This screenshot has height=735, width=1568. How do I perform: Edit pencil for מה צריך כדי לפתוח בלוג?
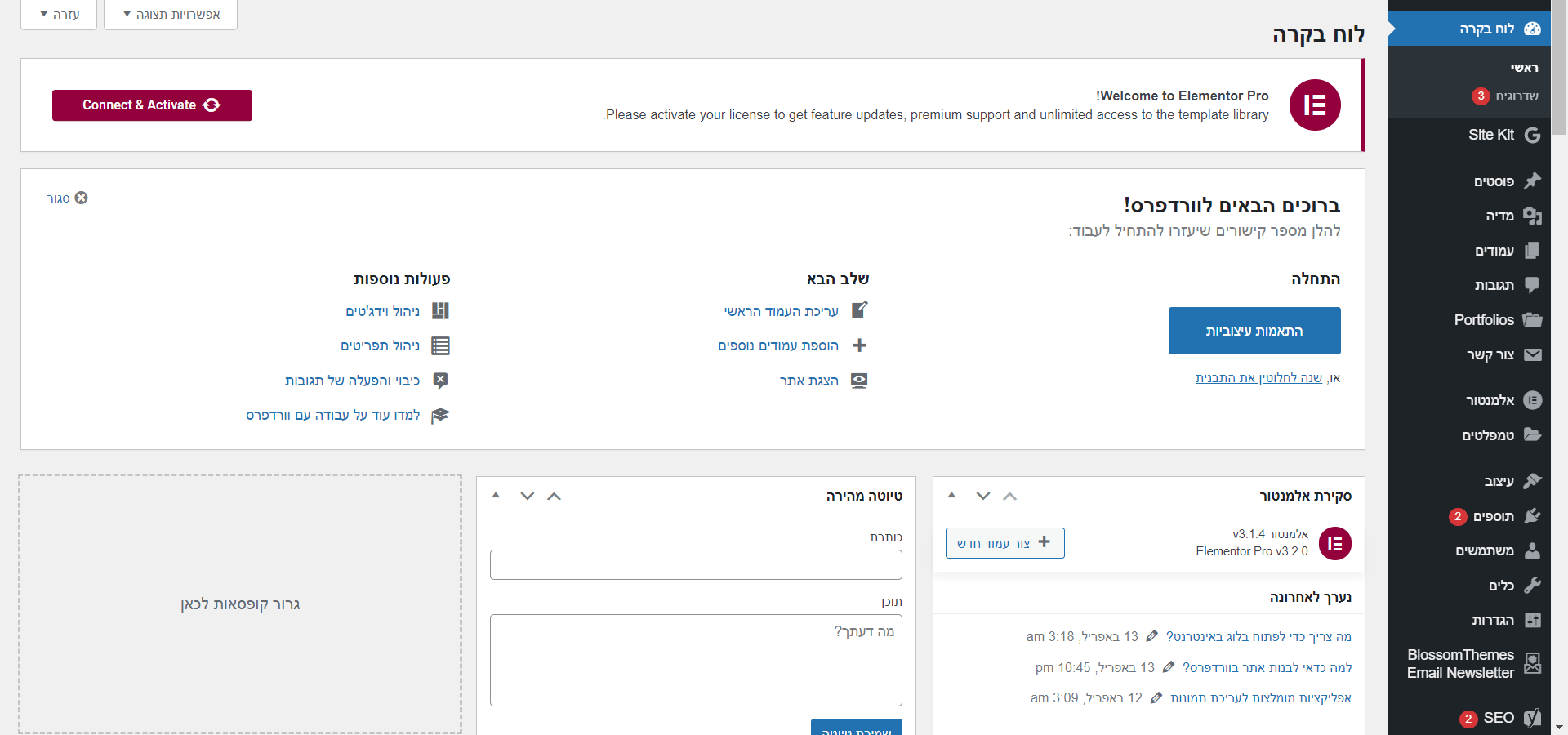tap(1151, 636)
